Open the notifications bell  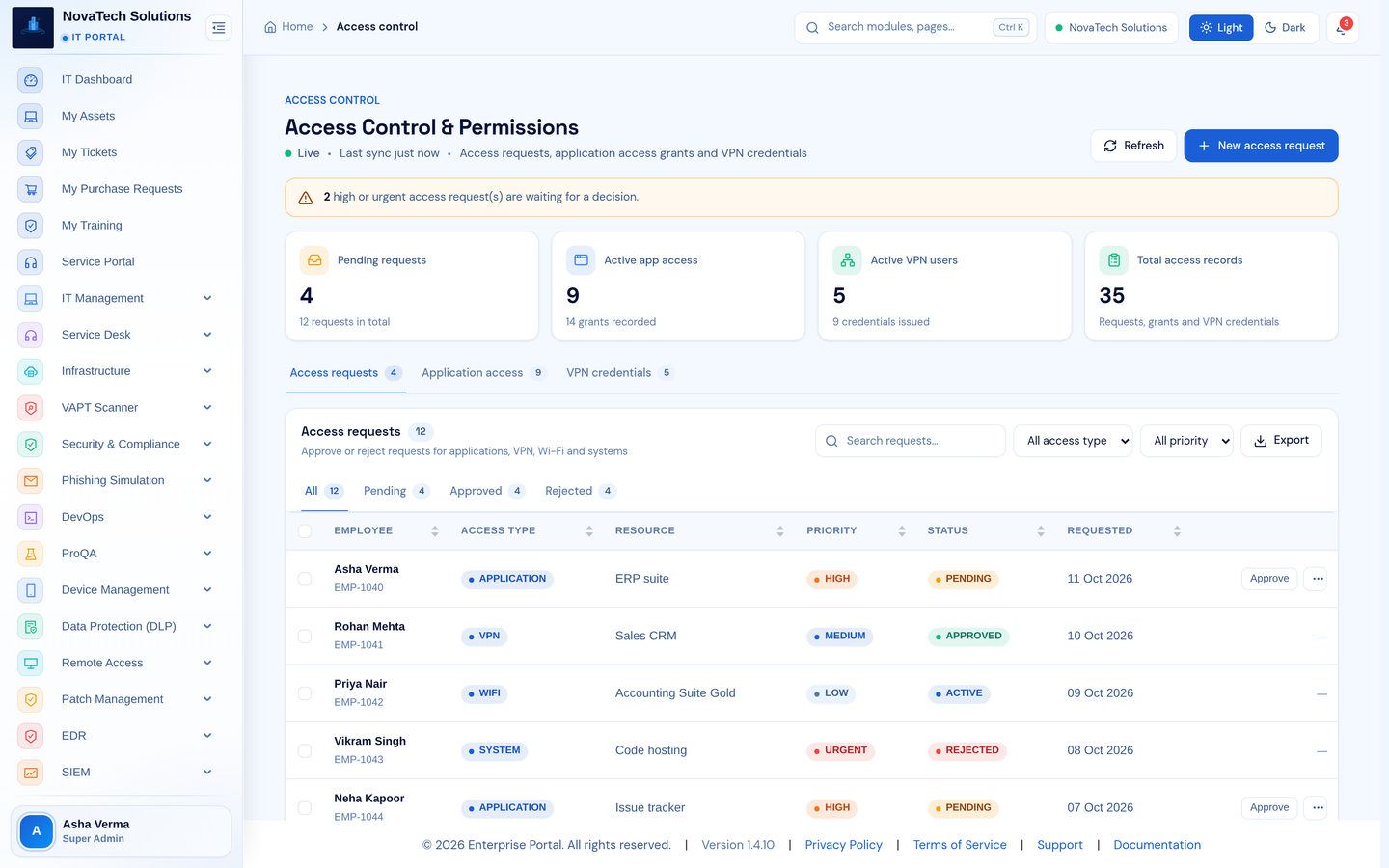click(1342, 28)
